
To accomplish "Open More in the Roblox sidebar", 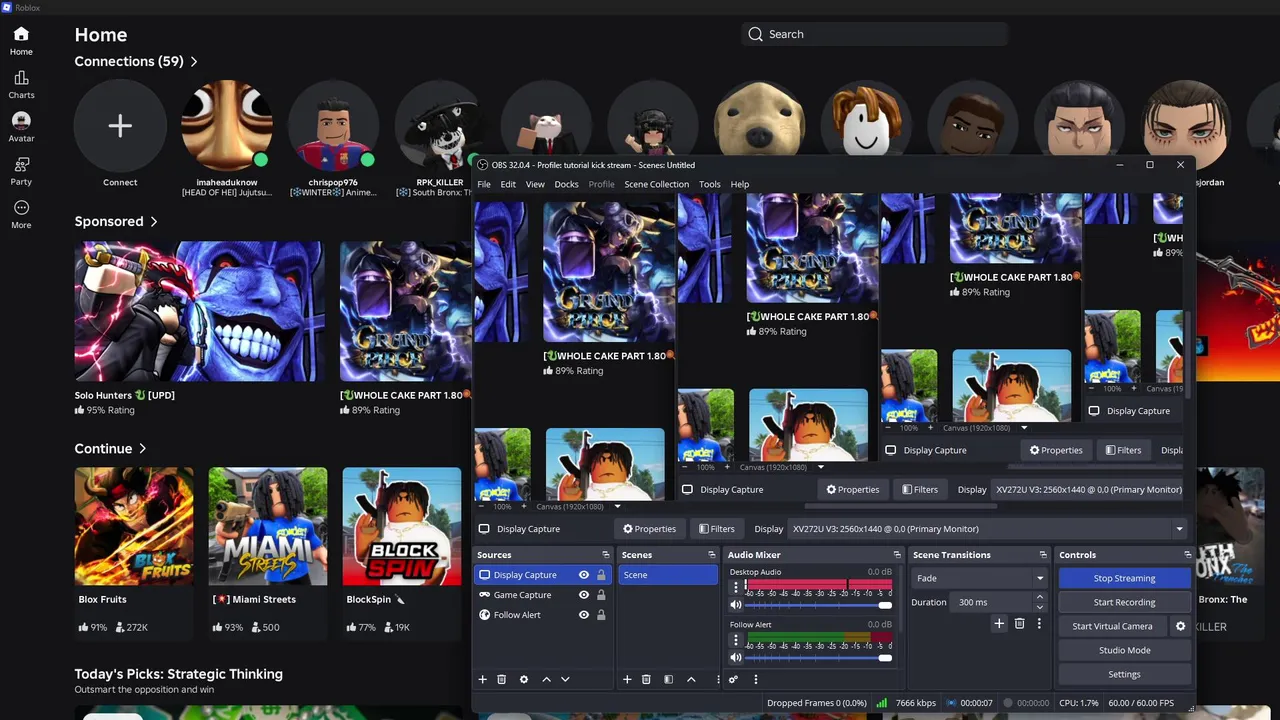I will tap(21, 214).
